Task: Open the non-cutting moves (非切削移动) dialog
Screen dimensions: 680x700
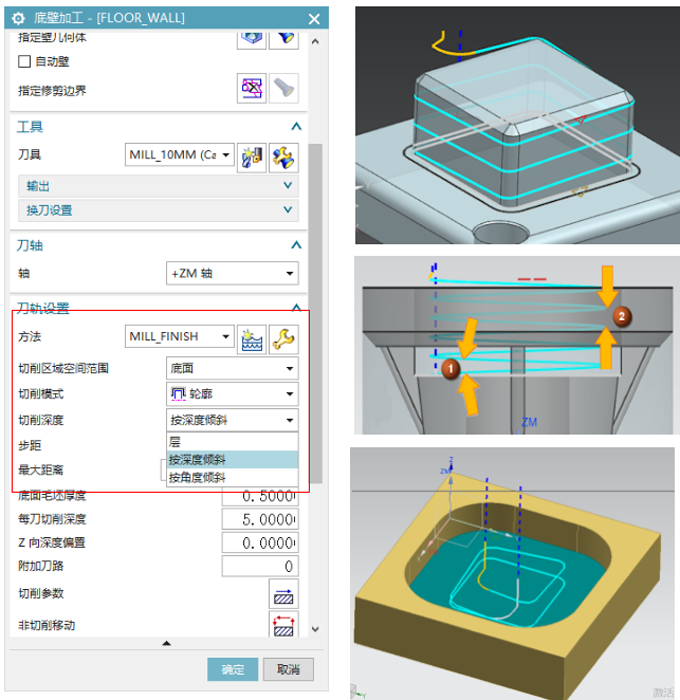Action: click(x=284, y=626)
